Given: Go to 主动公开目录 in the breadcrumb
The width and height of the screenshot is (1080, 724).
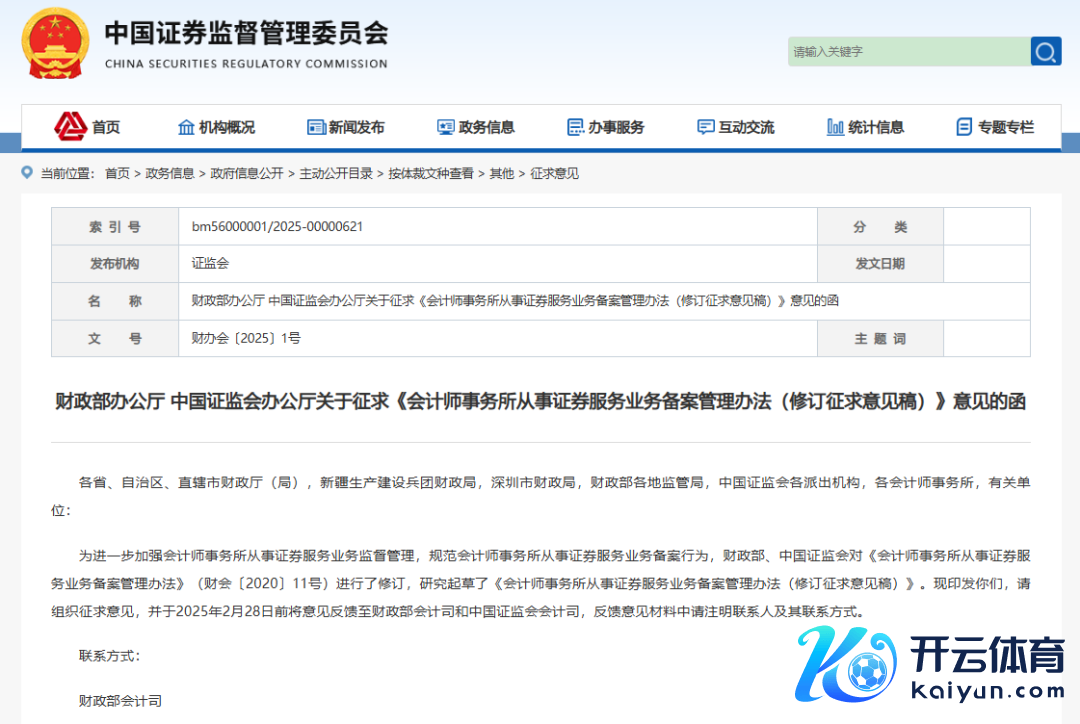Looking at the screenshot, I should pos(336,173).
